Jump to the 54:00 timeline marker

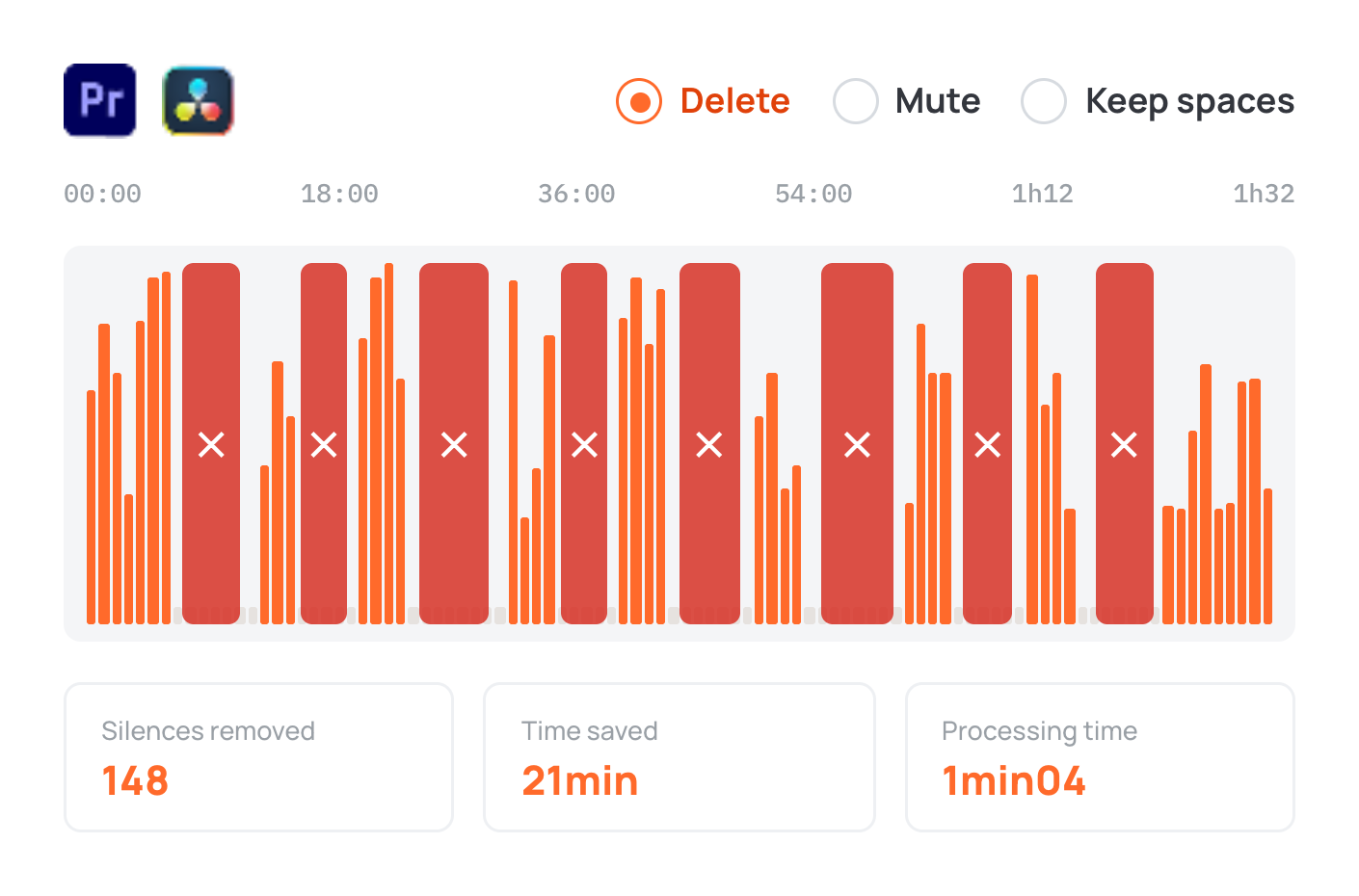coord(813,194)
